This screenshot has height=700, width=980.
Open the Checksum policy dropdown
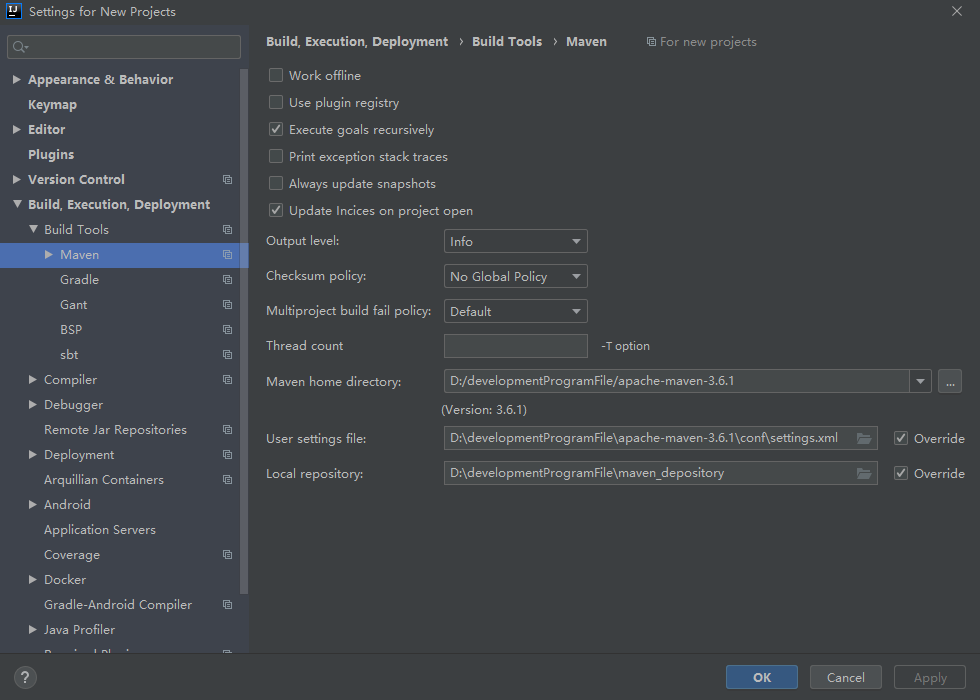(x=516, y=276)
